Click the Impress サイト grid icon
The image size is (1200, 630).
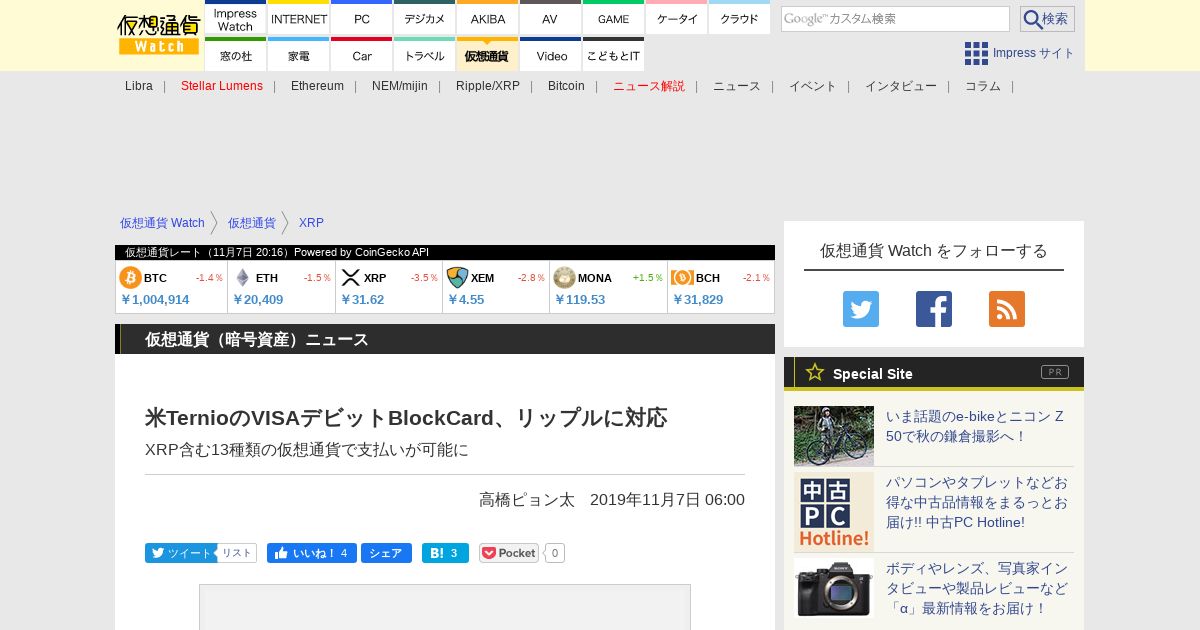tap(976, 53)
